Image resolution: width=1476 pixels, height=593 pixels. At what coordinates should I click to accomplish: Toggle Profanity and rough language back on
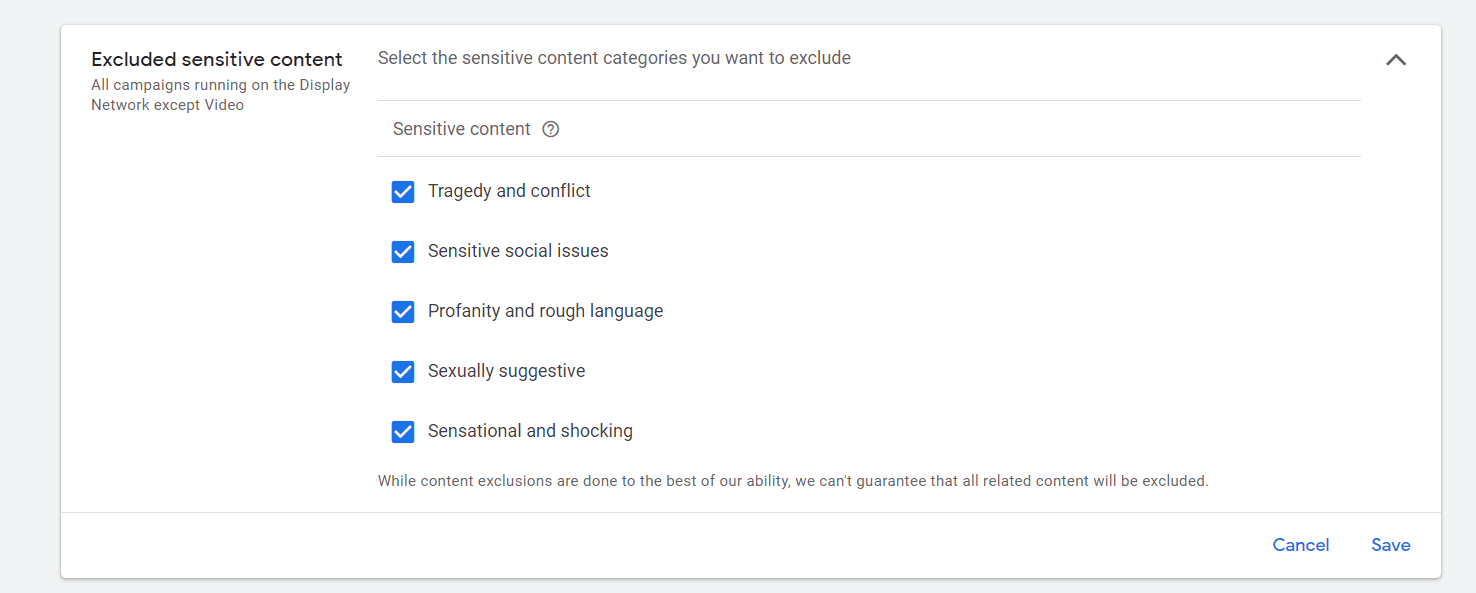[403, 311]
